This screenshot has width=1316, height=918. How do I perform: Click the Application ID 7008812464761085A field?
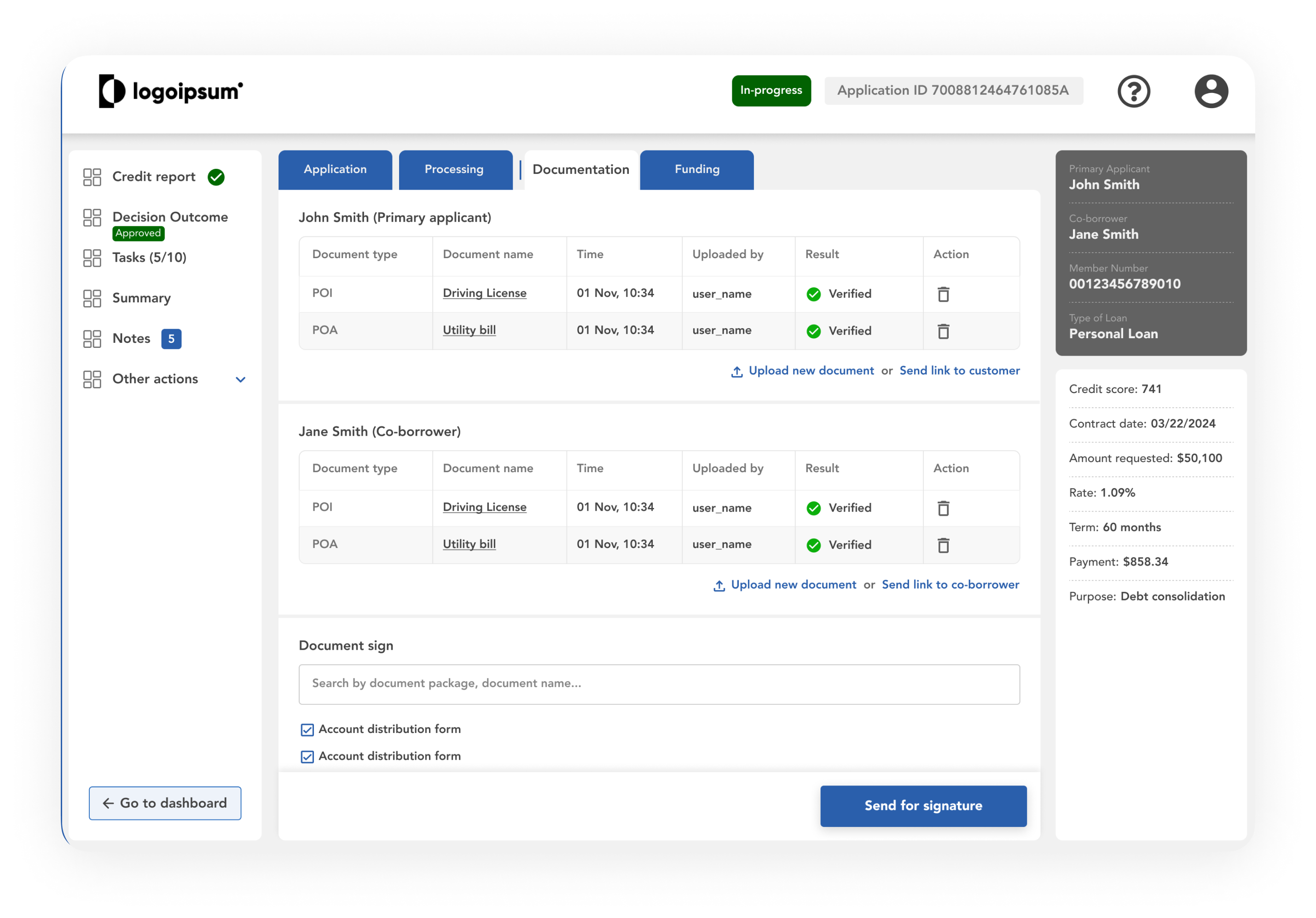(x=953, y=91)
